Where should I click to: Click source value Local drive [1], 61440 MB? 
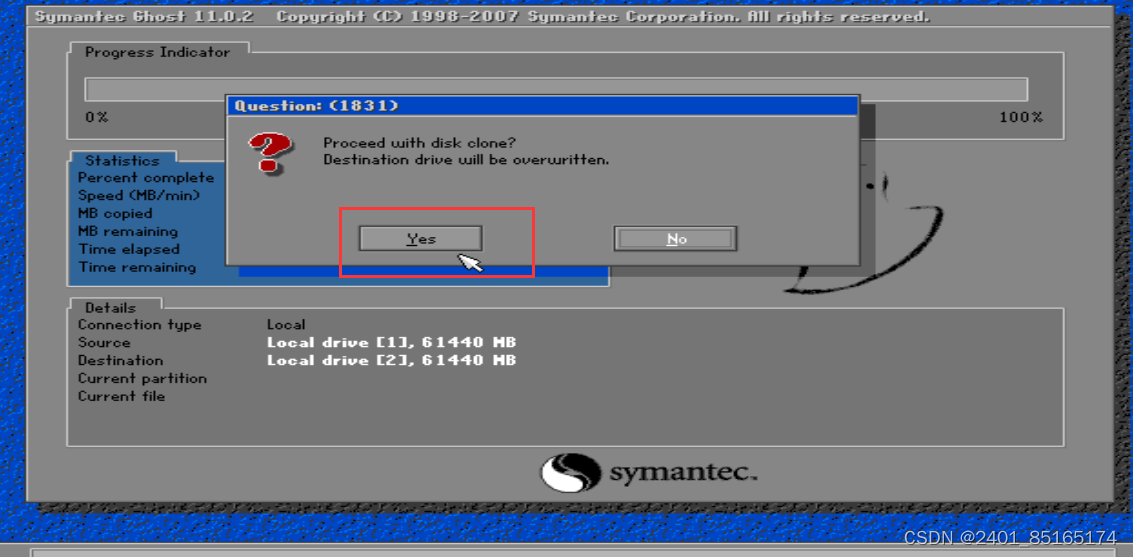(392, 342)
